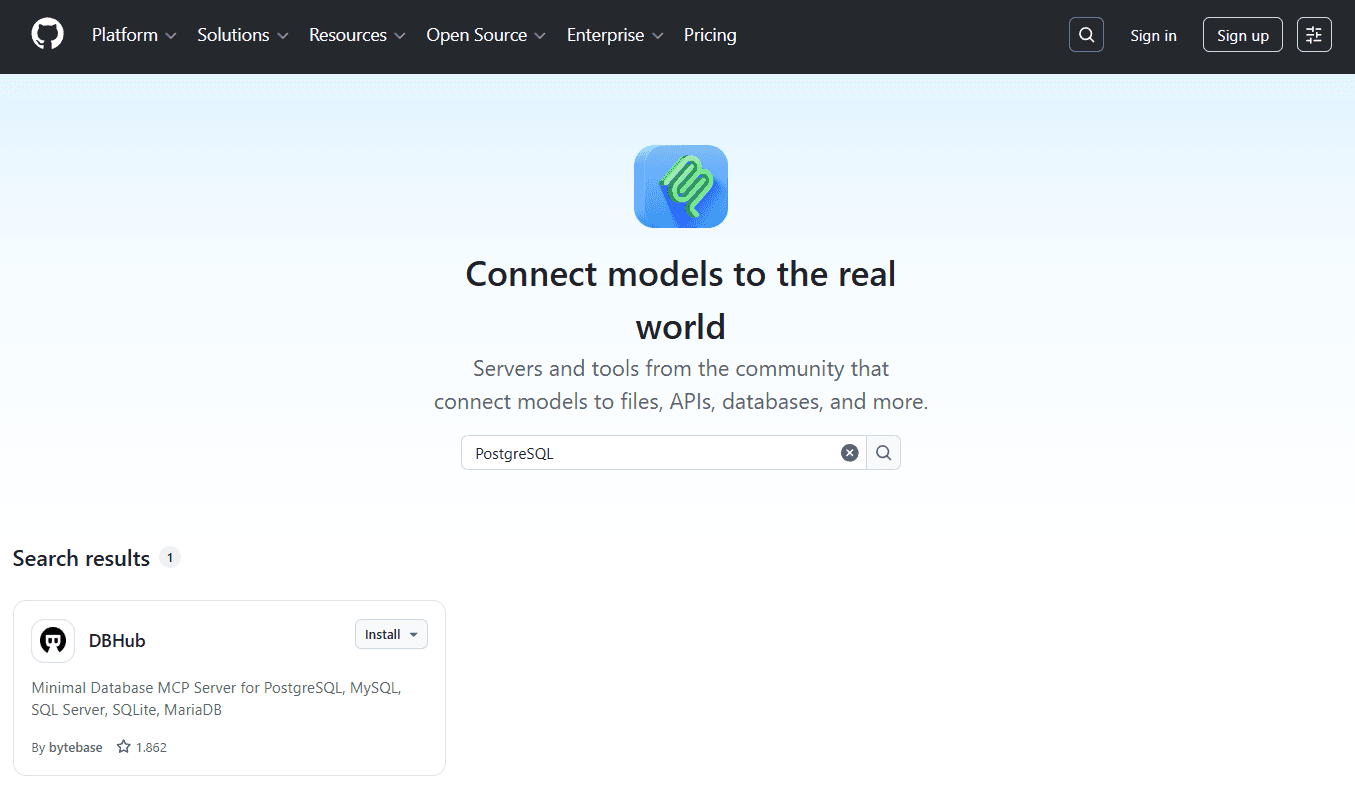The width and height of the screenshot is (1355, 797).
Task: Submit search with the magnifier button
Action: point(883,452)
